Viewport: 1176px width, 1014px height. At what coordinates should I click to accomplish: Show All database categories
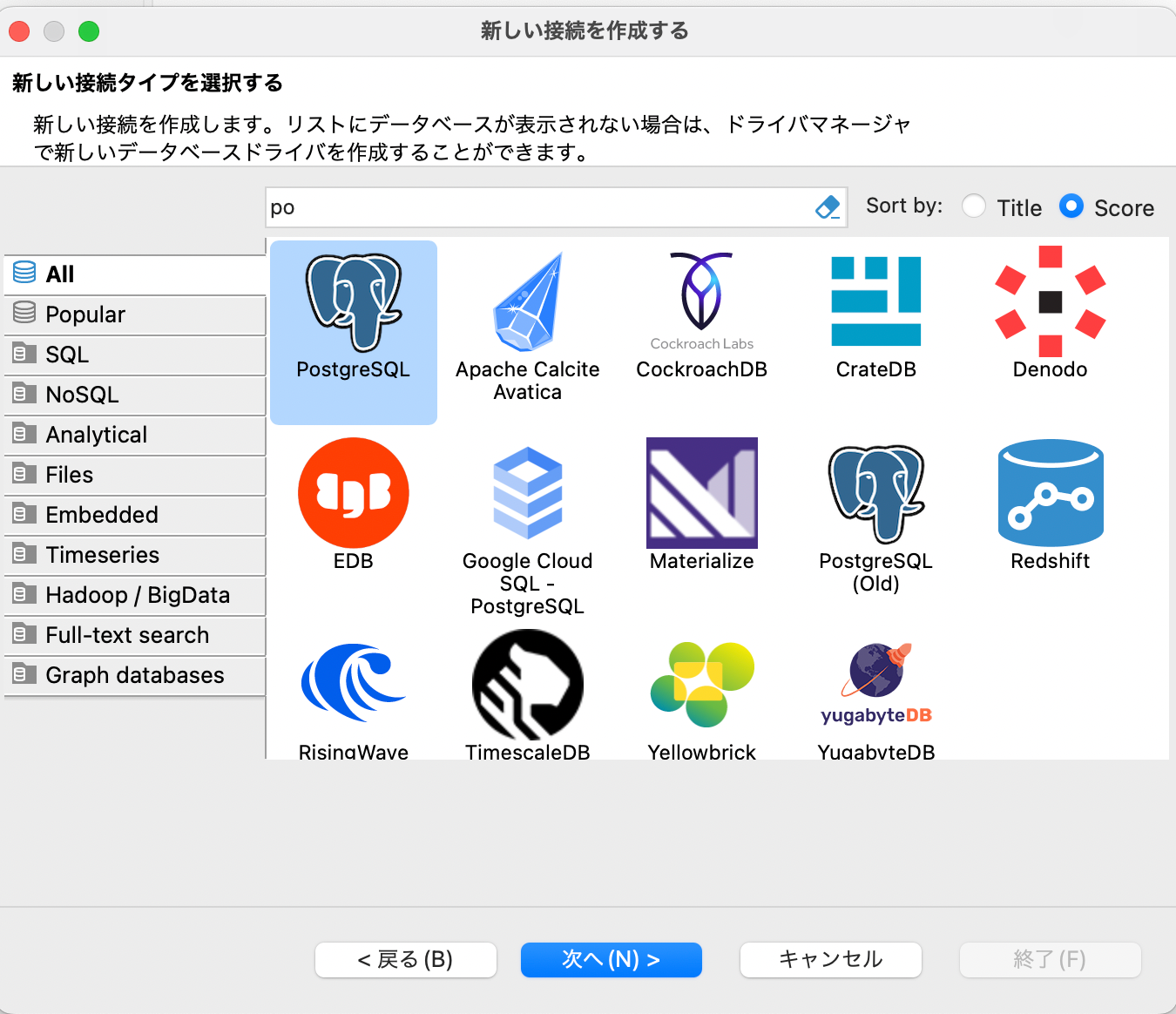[x=135, y=274]
